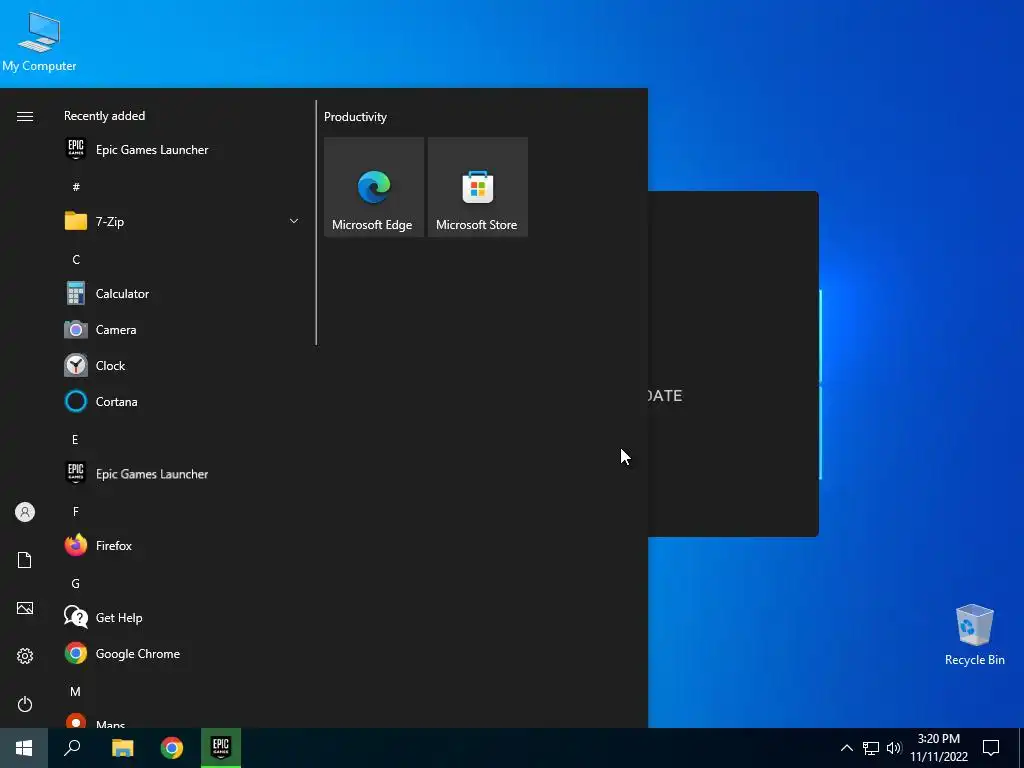Image resolution: width=1024 pixels, height=768 pixels.
Task: Launch Firefox from the app list
Action: (182, 545)
